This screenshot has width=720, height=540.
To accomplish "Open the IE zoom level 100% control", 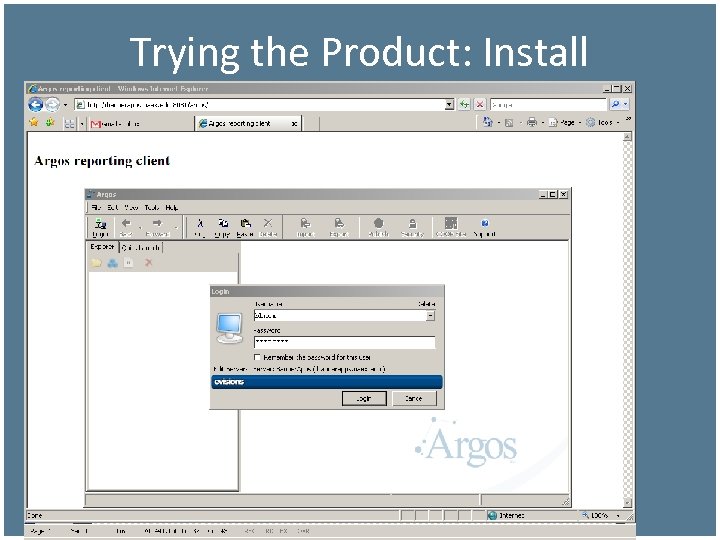I will click(602, 516).
